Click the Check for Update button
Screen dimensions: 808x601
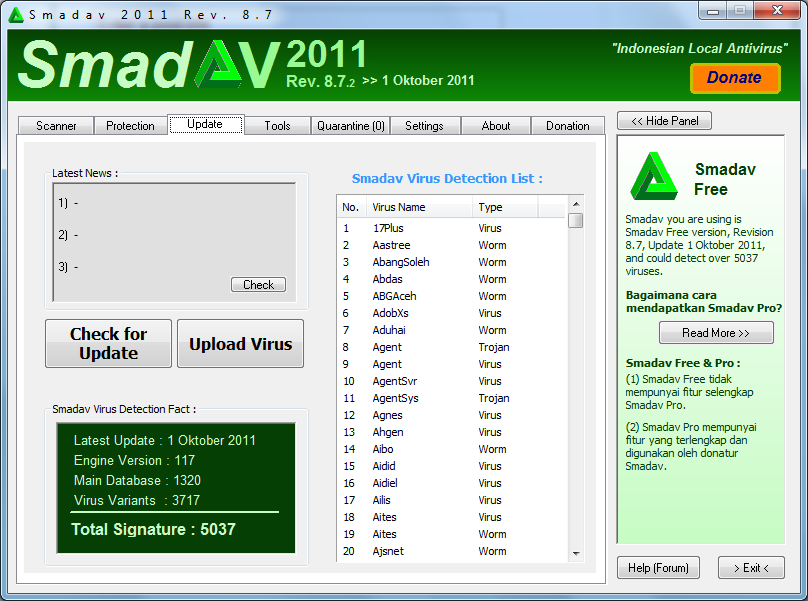(x=108, y=344)
